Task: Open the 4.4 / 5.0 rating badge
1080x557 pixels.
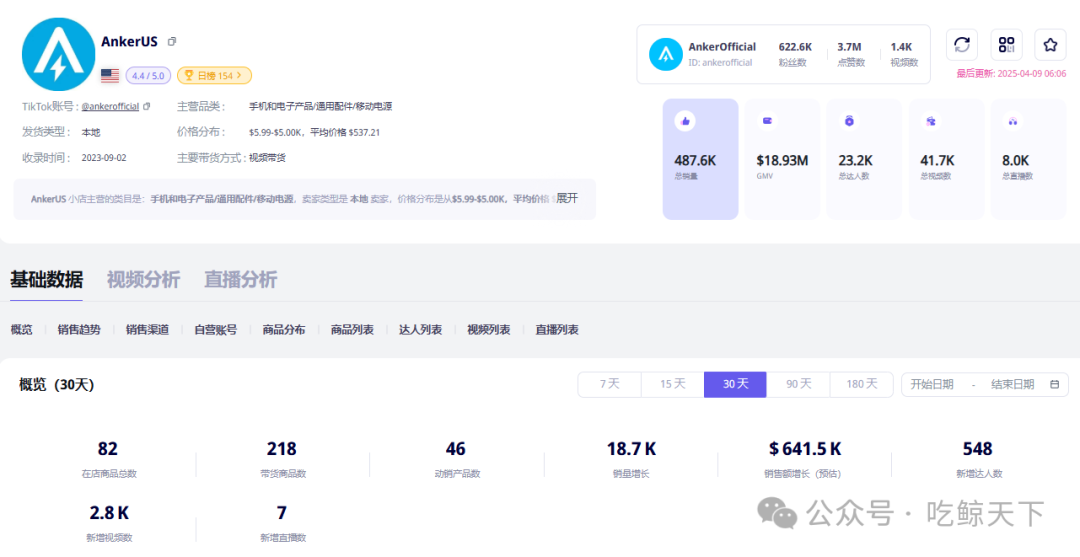Action: [148, 76]
